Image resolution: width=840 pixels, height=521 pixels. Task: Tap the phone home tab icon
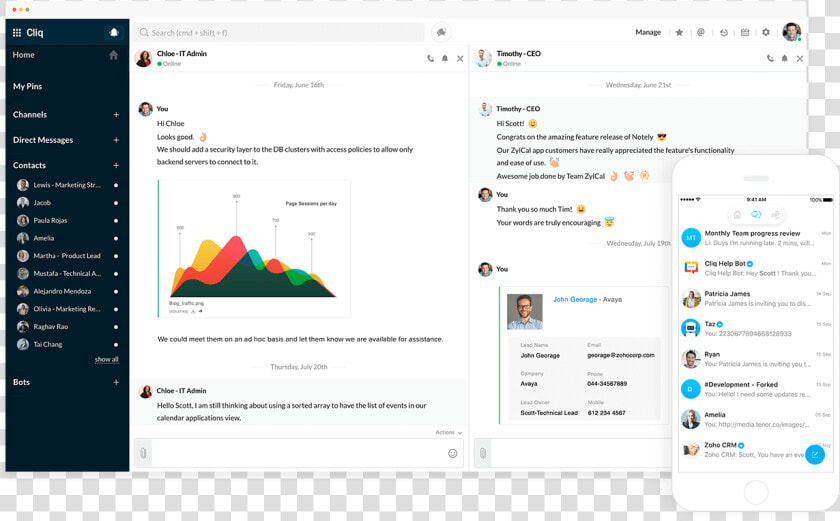coord(737,215)
